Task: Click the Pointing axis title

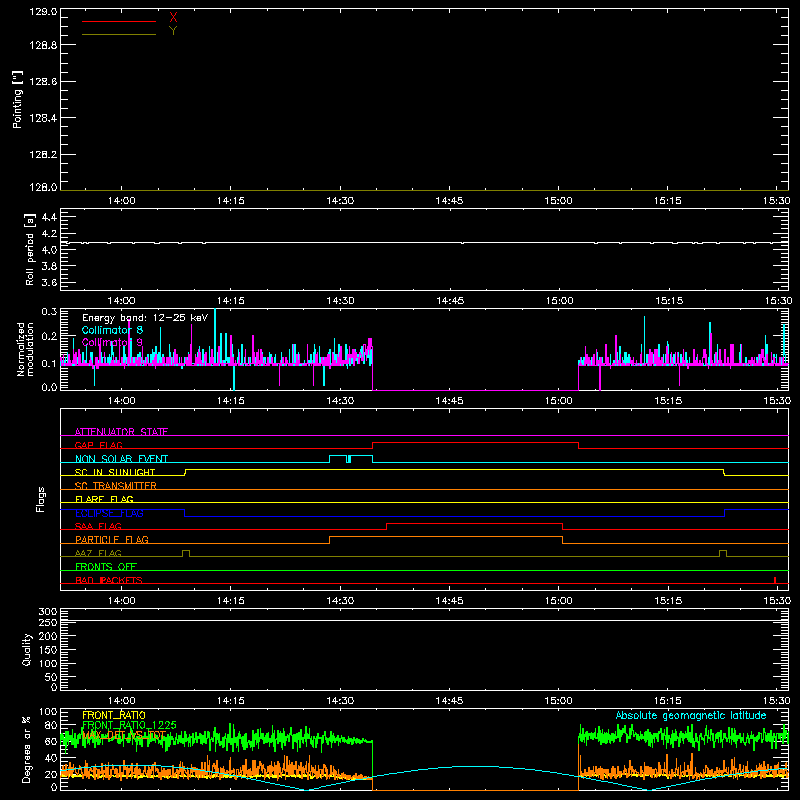Action: click(x=18, y=100)
